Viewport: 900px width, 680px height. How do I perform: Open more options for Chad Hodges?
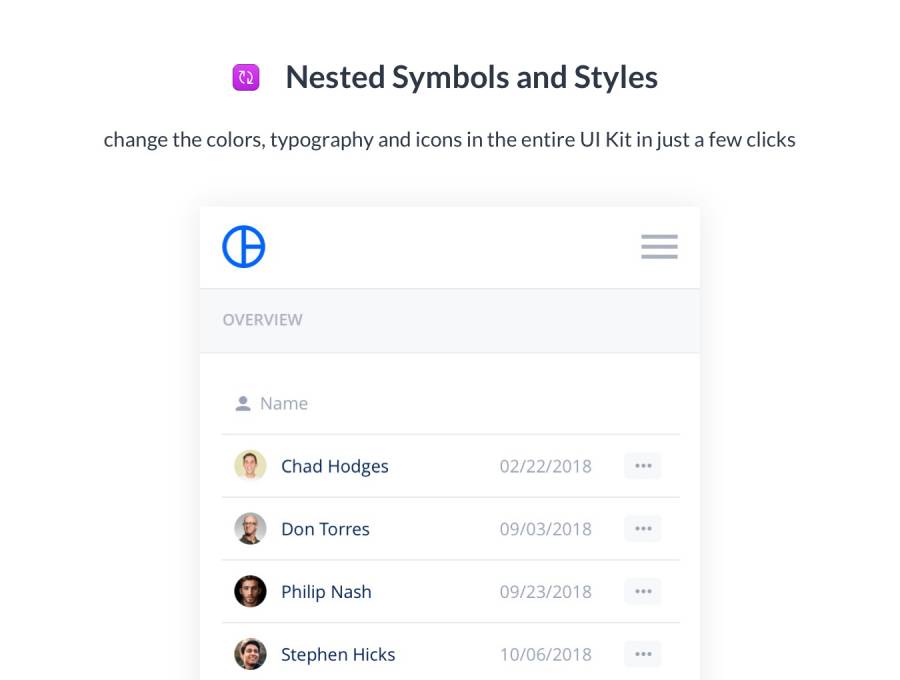643,466
